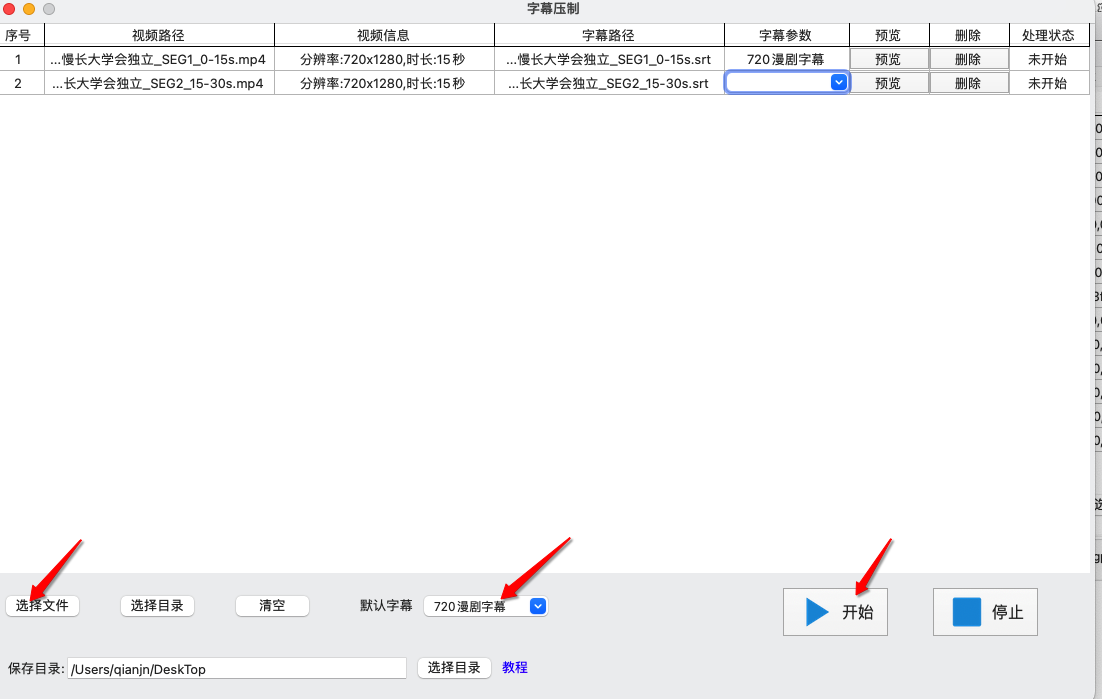Click row 2 未开始 status cell

tap(1049, 83)
